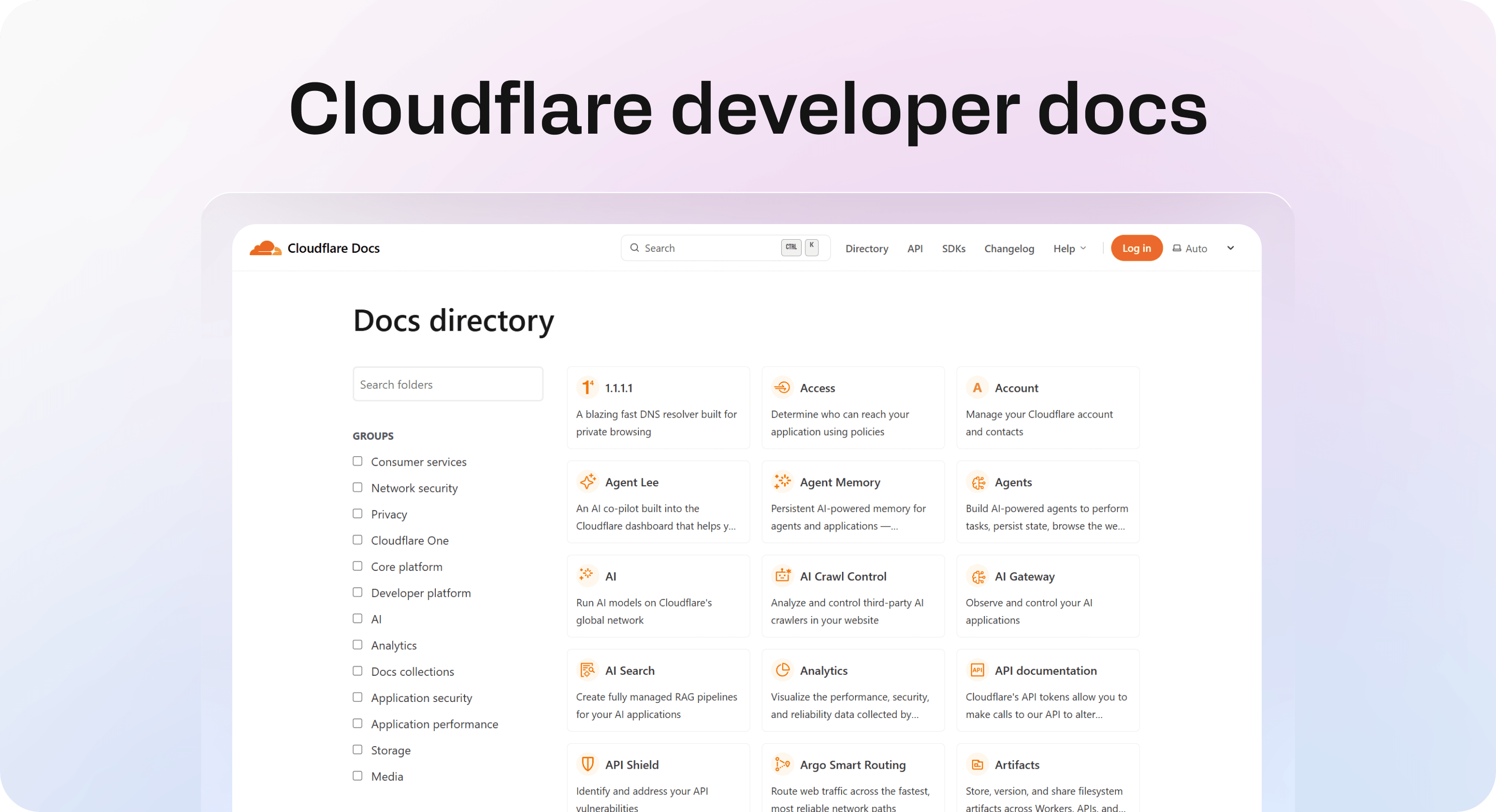Open the Access docs card title
The image size is (1496, 812).
click(x=817, y=388)
